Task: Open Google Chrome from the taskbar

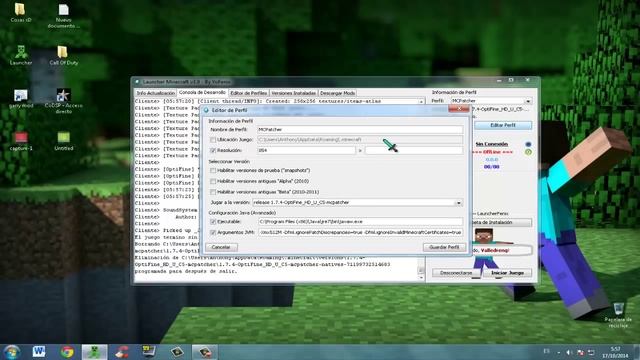Action: click(x=67, y=352)
